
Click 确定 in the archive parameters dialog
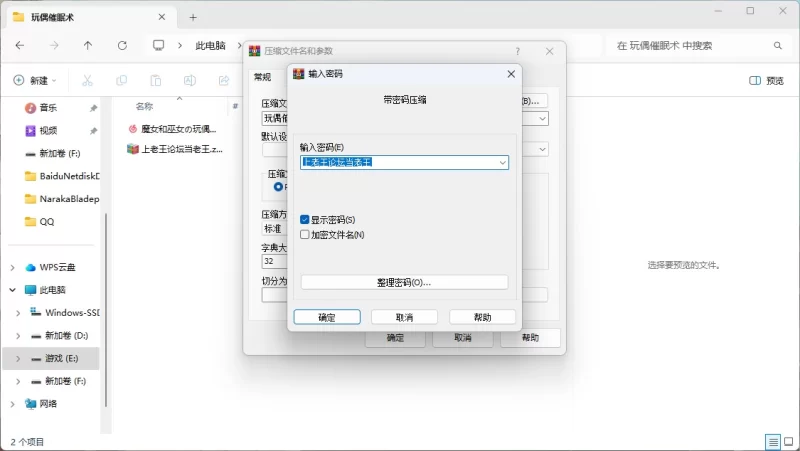pos(395,338)
